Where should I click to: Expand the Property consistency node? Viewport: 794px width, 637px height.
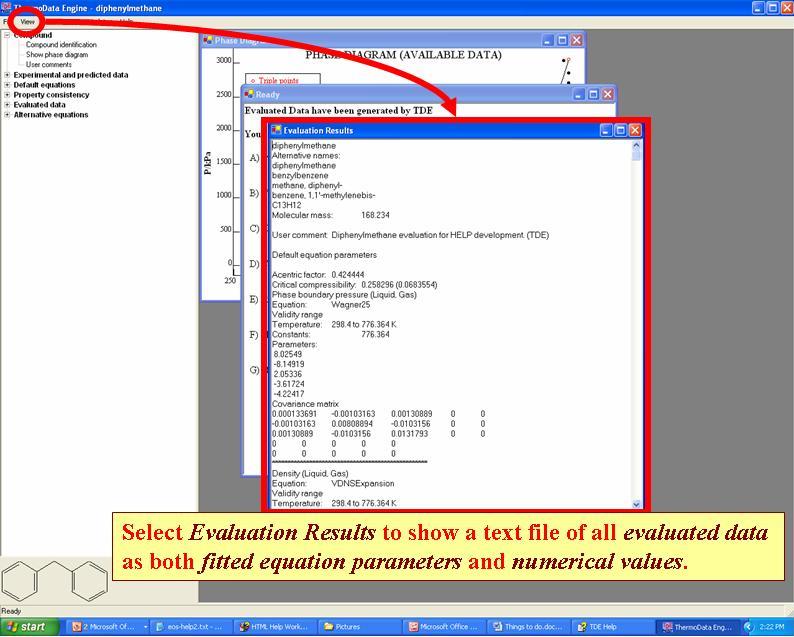click(x=7, y=95)
